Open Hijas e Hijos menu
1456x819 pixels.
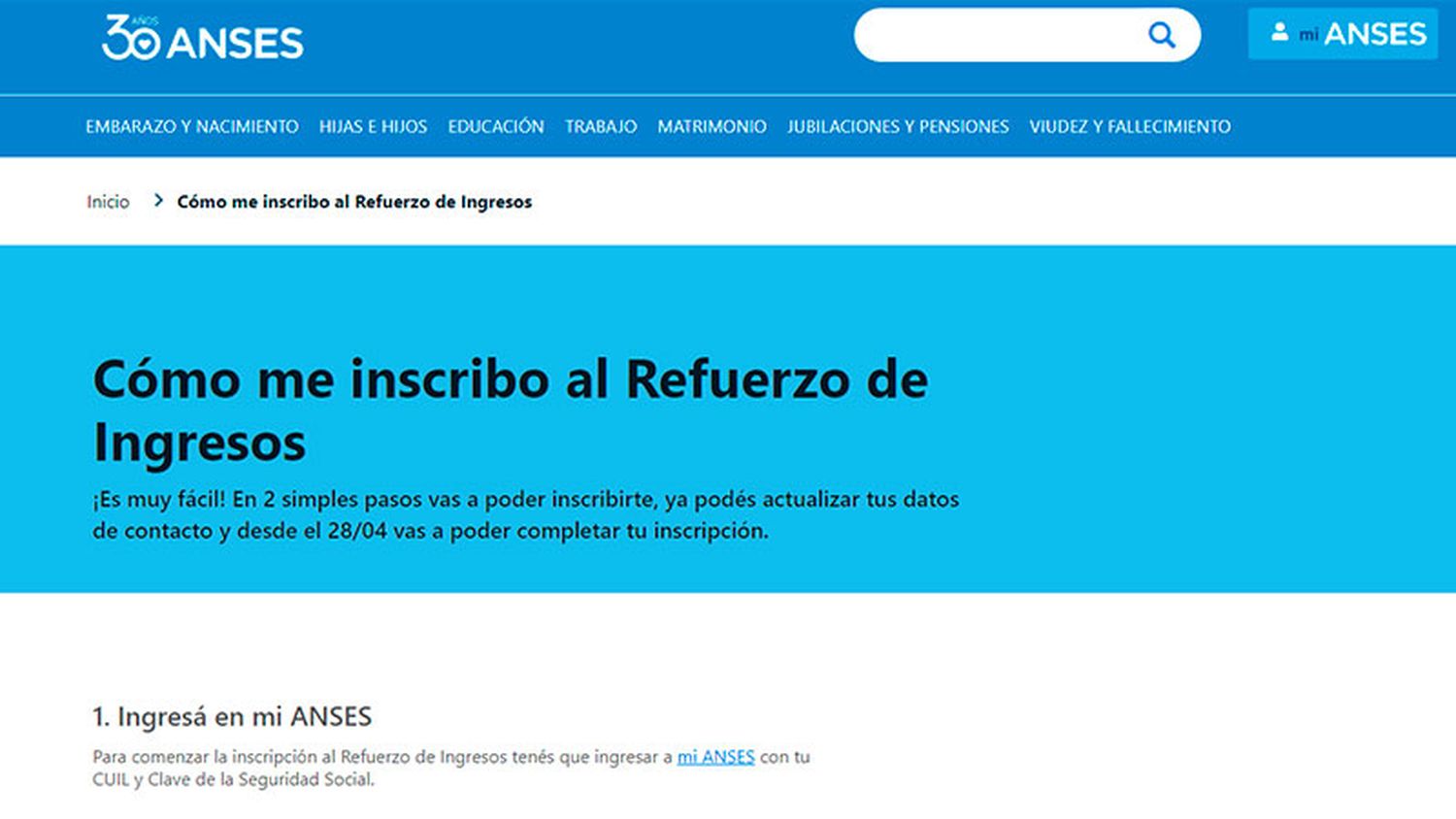click(x=373, y=126)
